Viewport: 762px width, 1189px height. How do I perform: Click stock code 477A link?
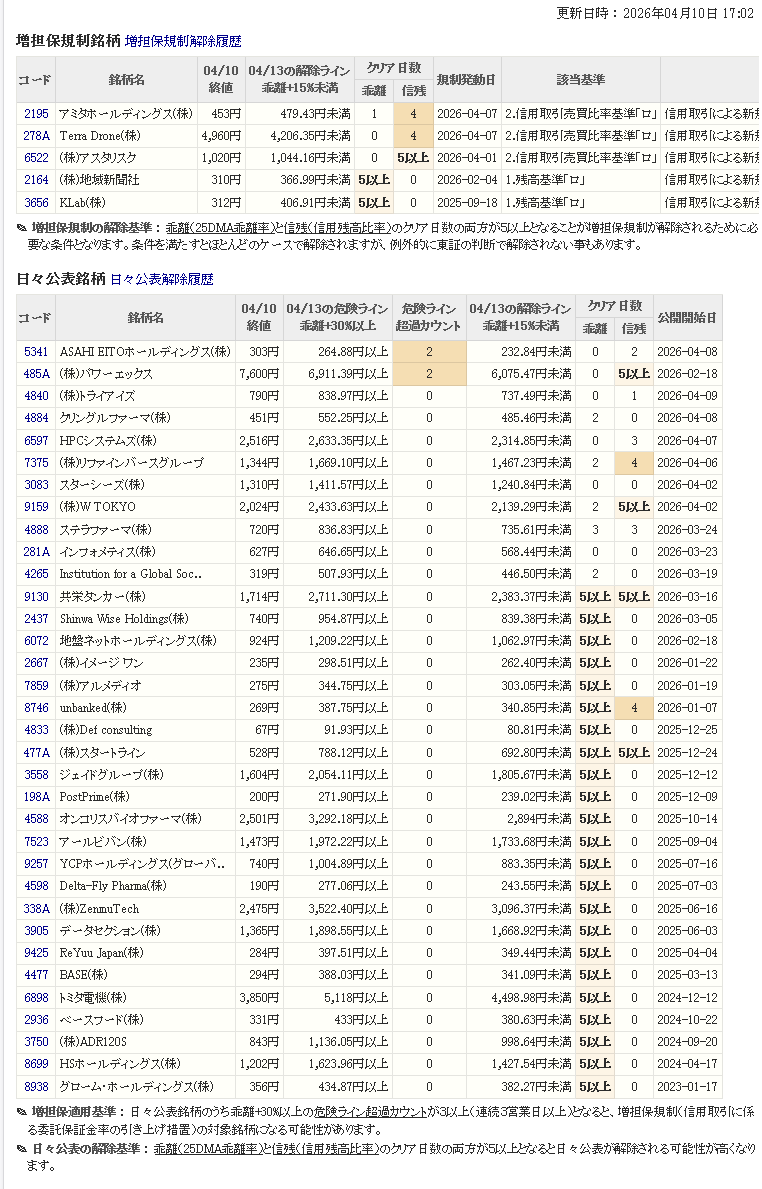tap(36, 753)
